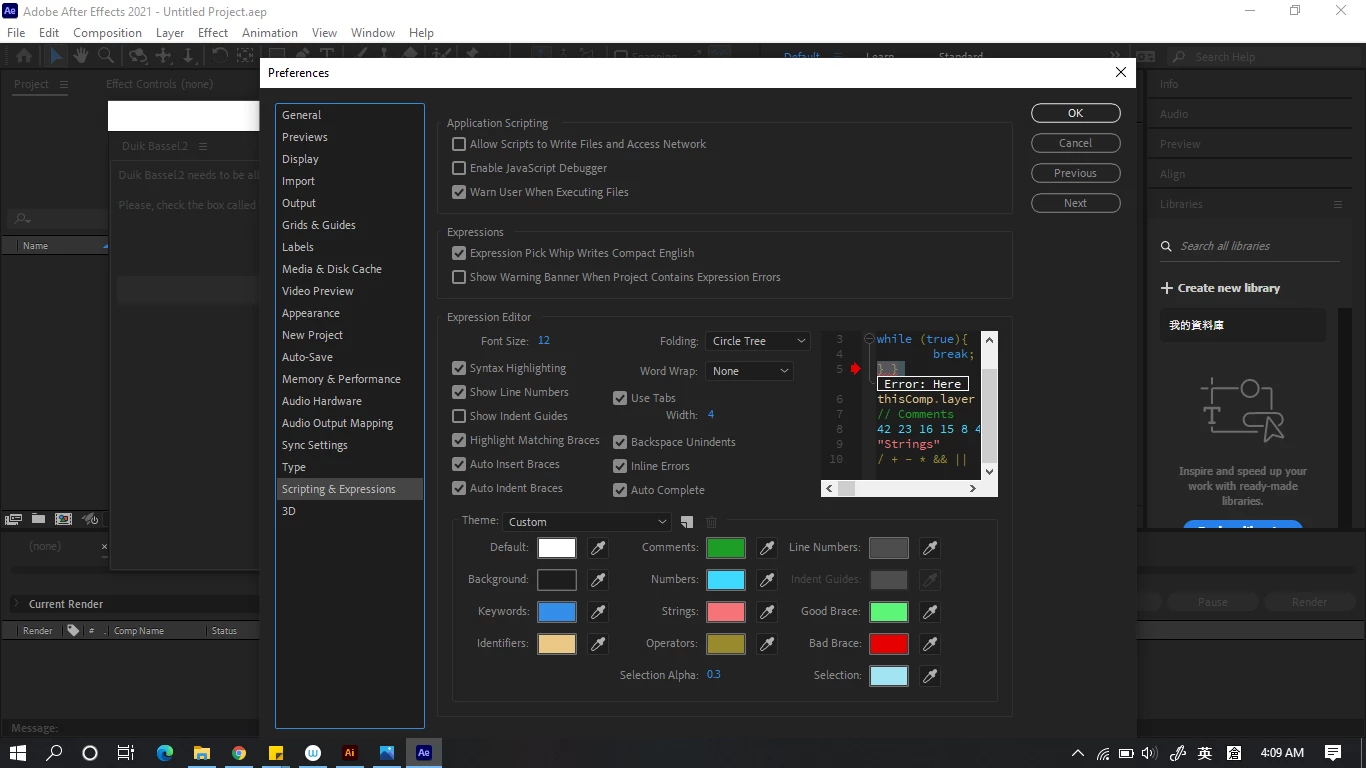
Task: Click eyedropper next to Identifiers swatch
Action: [x=598, y=644]
